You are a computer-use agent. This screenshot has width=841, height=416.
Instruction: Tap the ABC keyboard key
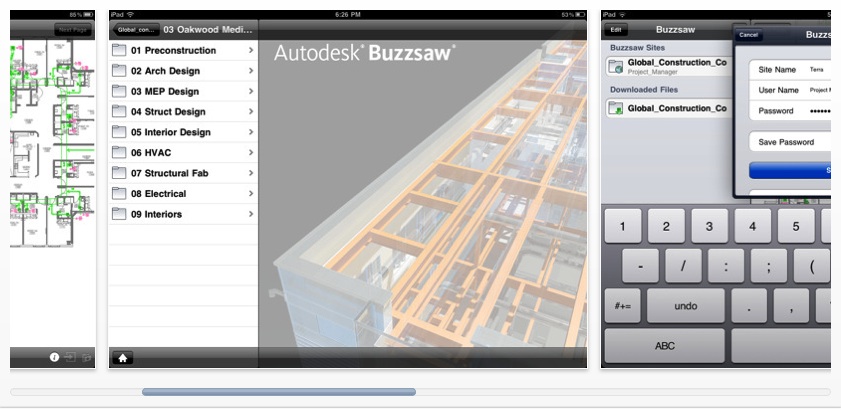click(x=665, y=346)
